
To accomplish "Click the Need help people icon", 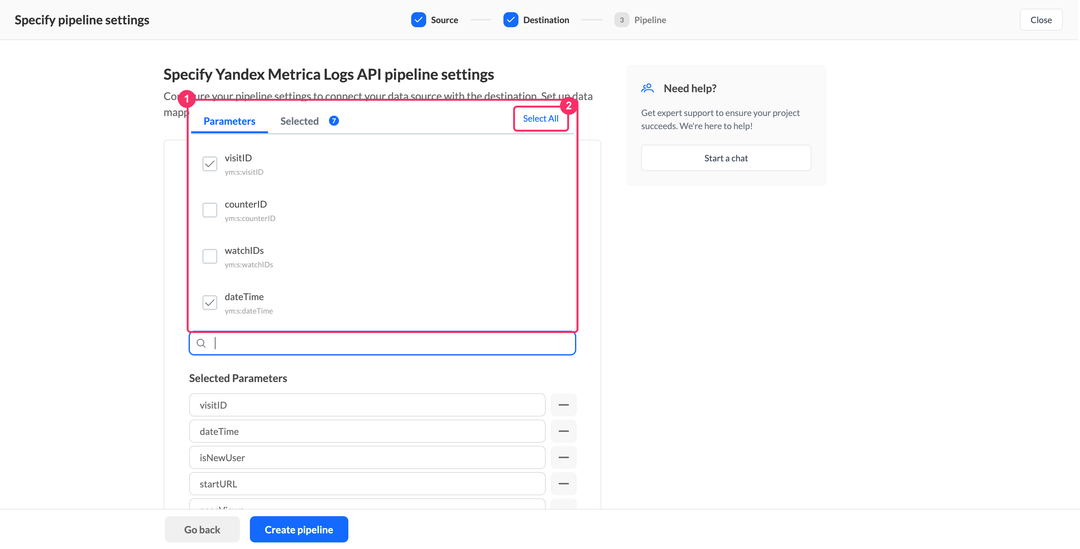I will pyautogui.click(x=647, y=88).
